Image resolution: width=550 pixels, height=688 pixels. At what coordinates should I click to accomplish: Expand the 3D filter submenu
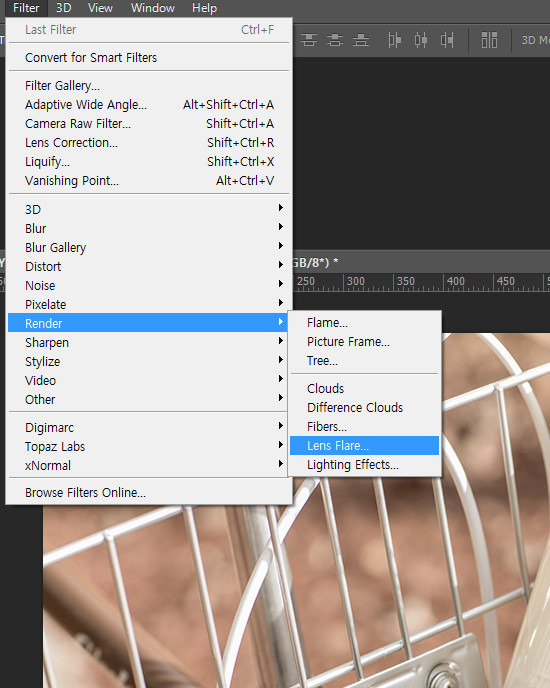150,209
